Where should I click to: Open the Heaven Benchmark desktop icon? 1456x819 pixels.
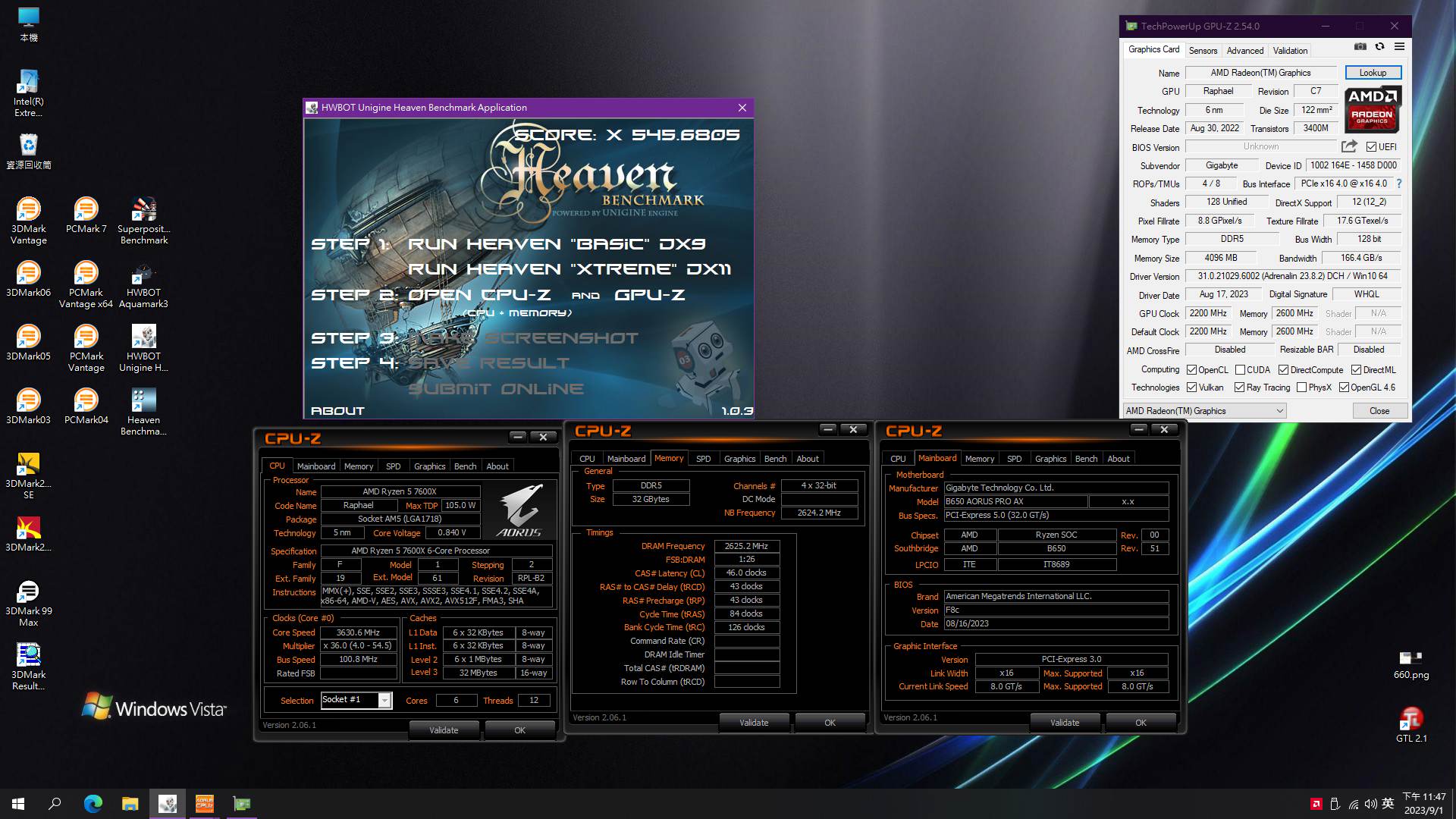pyautogui.click(x=144, y=411)
